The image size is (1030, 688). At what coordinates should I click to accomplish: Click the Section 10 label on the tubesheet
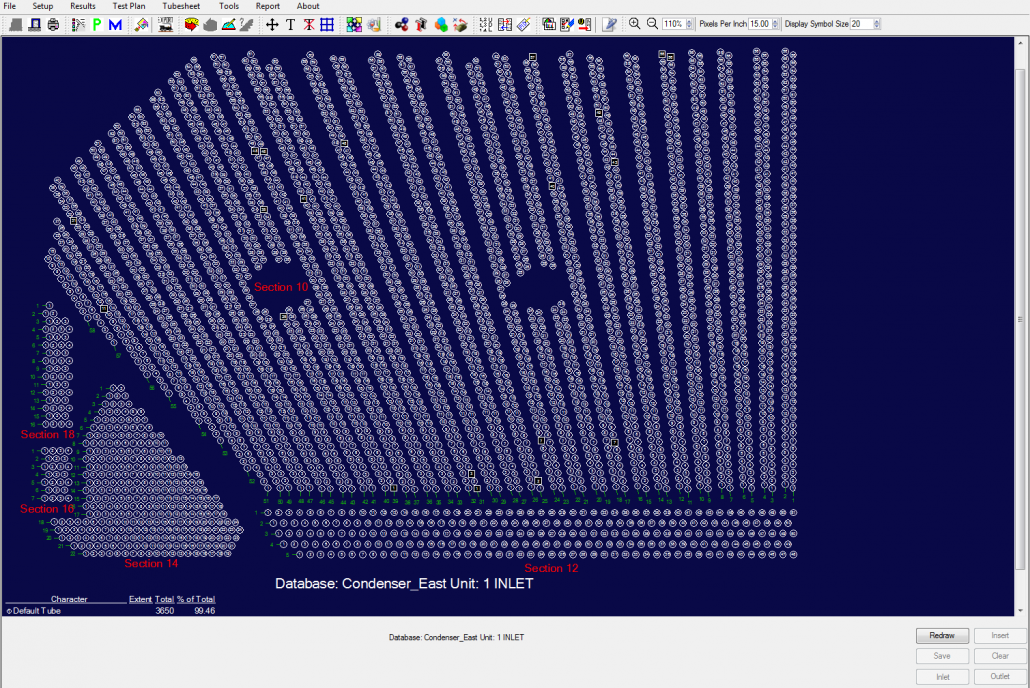[281, 288]
